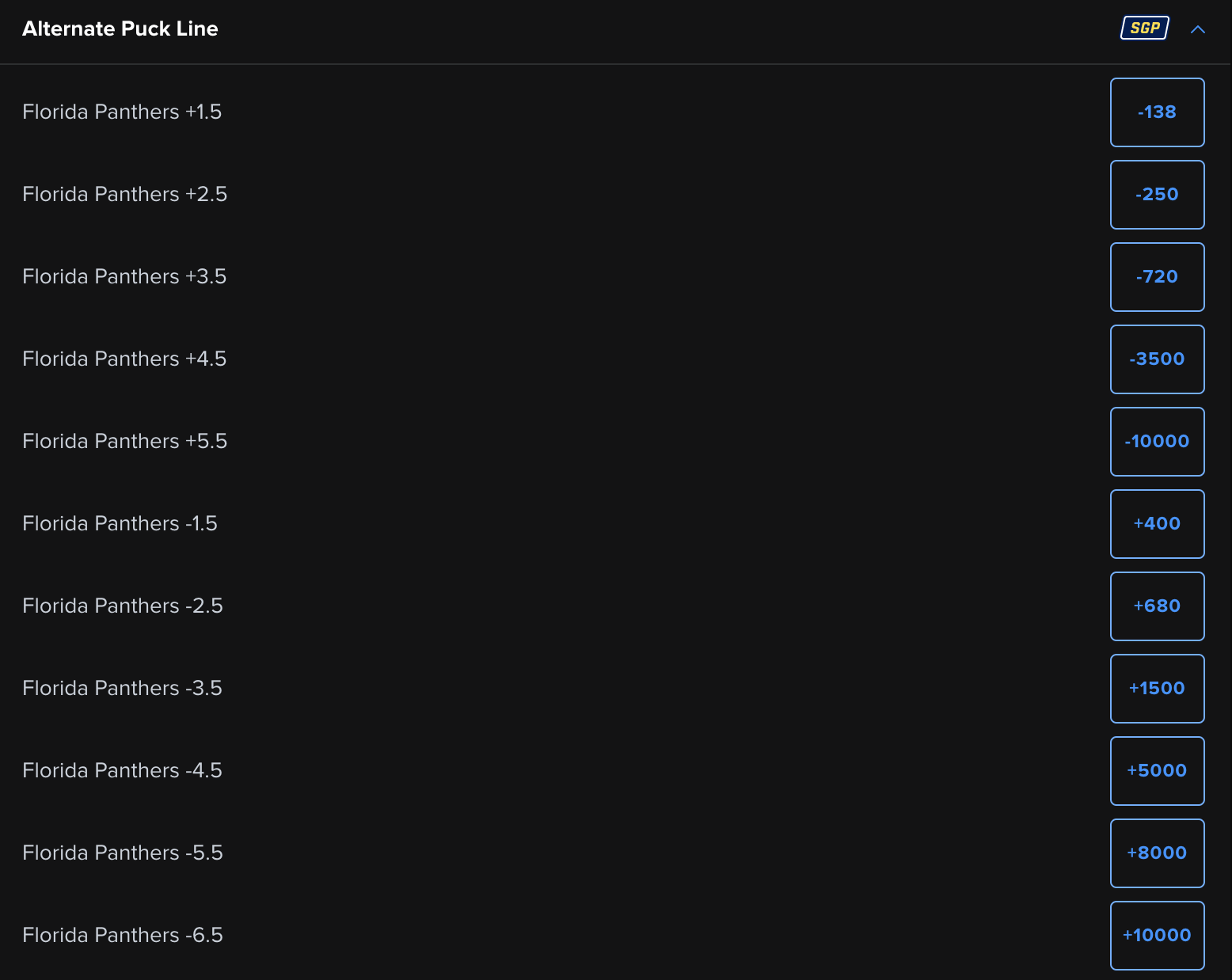Click the Florida Panthers +5.5 label
The width and height of the screenshot is (1232, 980).
click(125, 441)
